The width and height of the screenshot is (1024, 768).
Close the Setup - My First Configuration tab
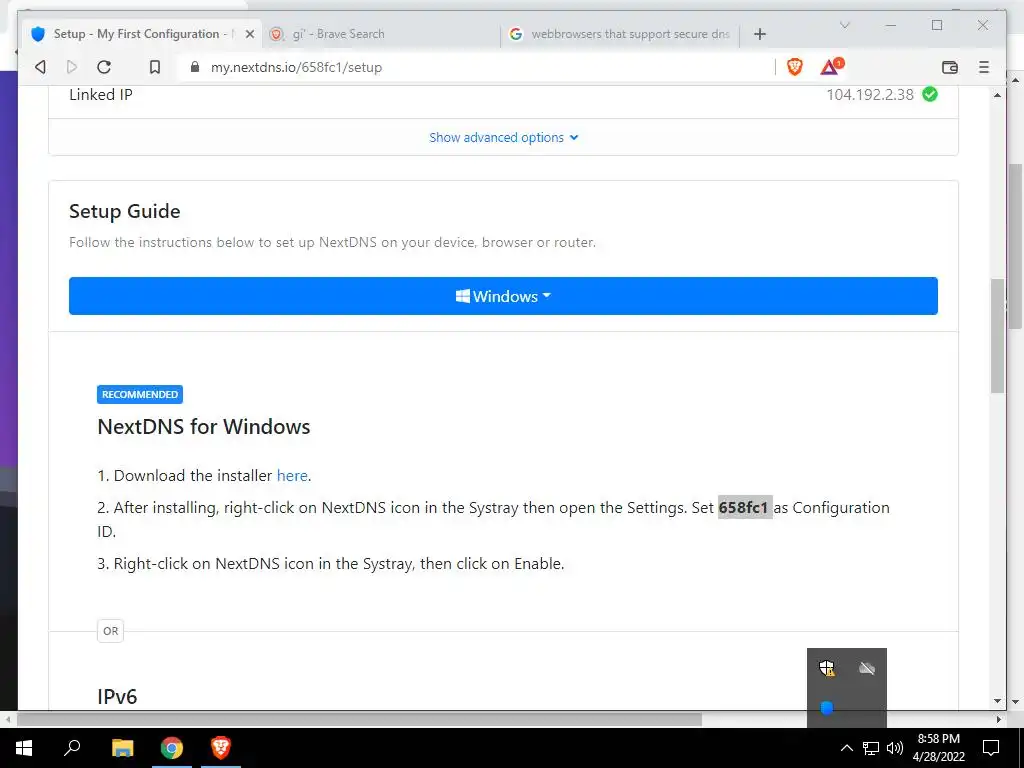pos(249,34)
